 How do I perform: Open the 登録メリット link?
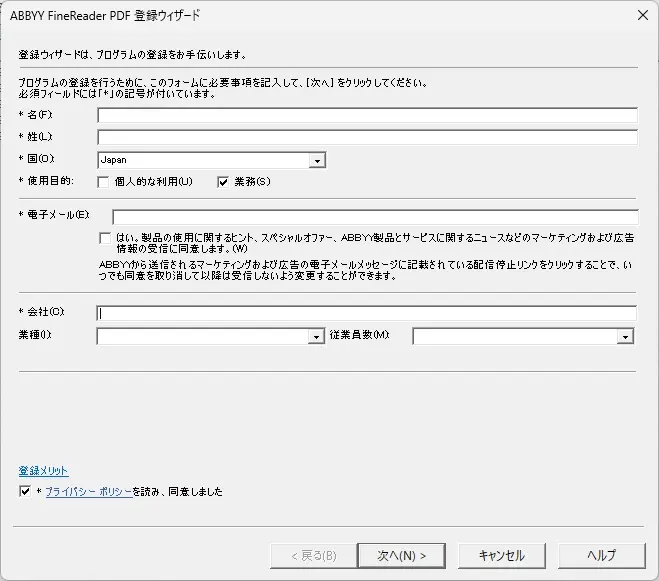pos(43,470)
